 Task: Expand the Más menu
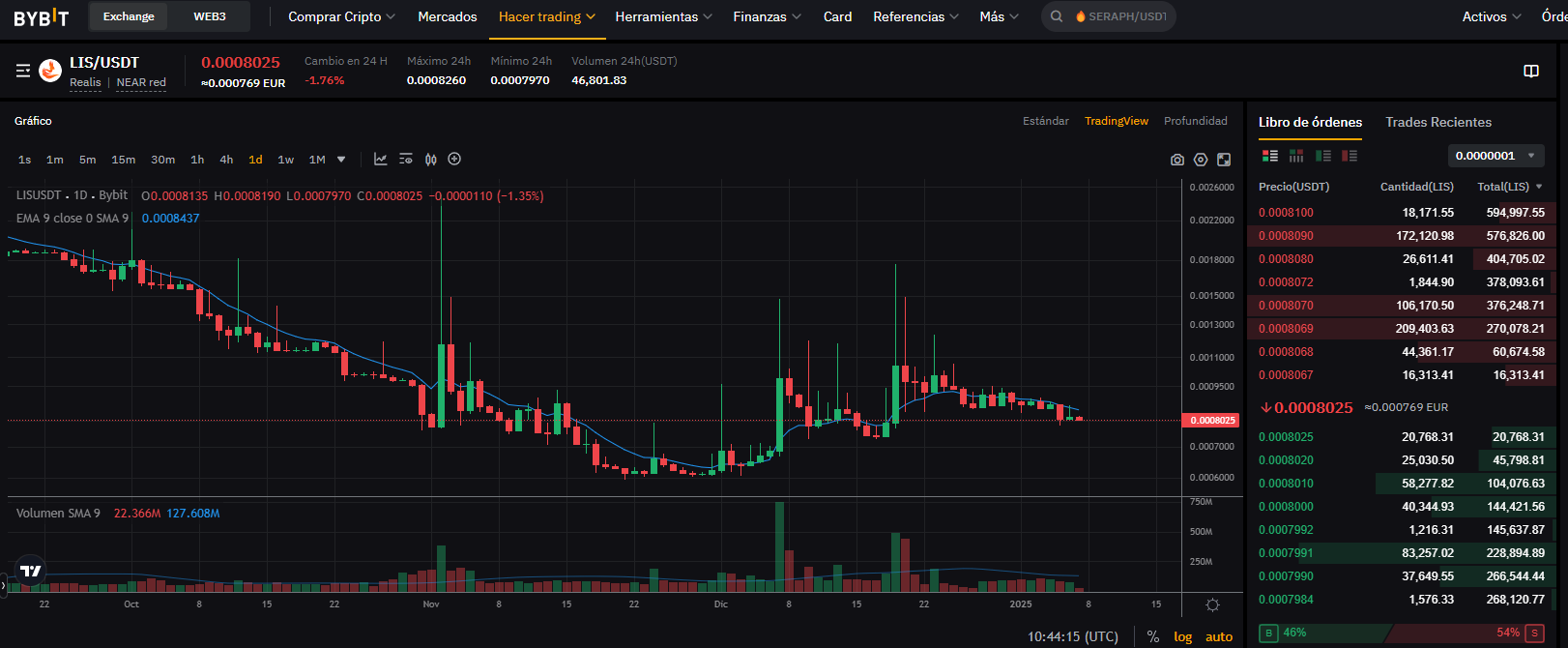(999, 16)
